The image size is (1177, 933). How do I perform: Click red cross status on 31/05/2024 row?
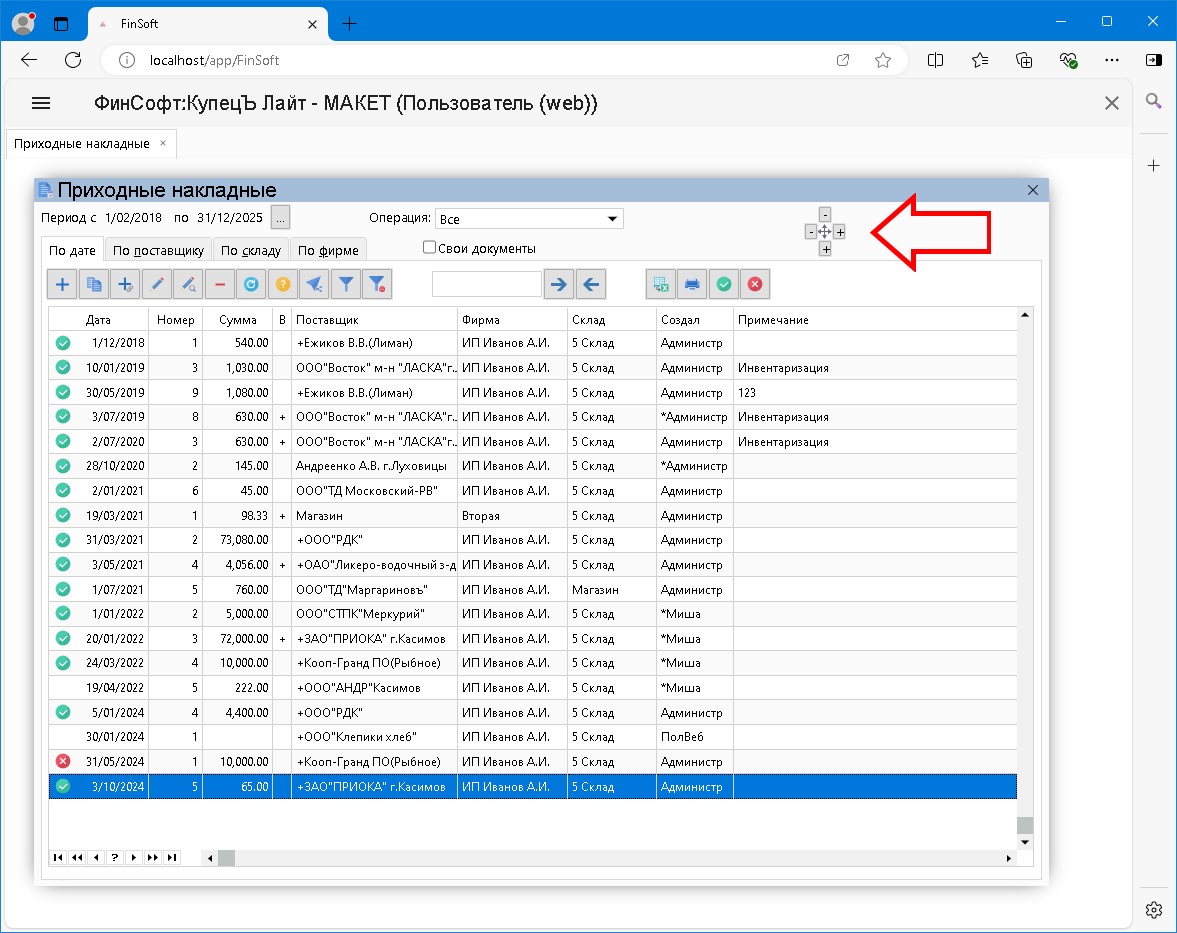point(63,762)
